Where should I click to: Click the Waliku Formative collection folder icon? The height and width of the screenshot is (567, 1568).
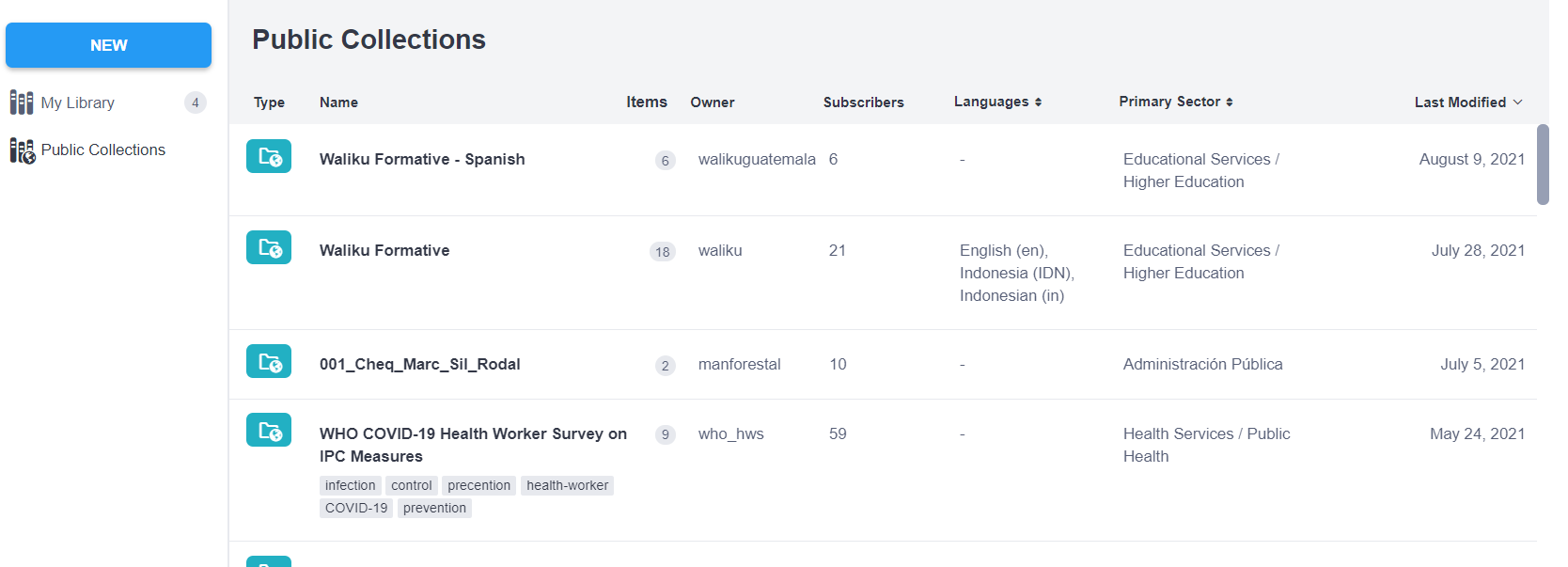[x=269, y=247]
